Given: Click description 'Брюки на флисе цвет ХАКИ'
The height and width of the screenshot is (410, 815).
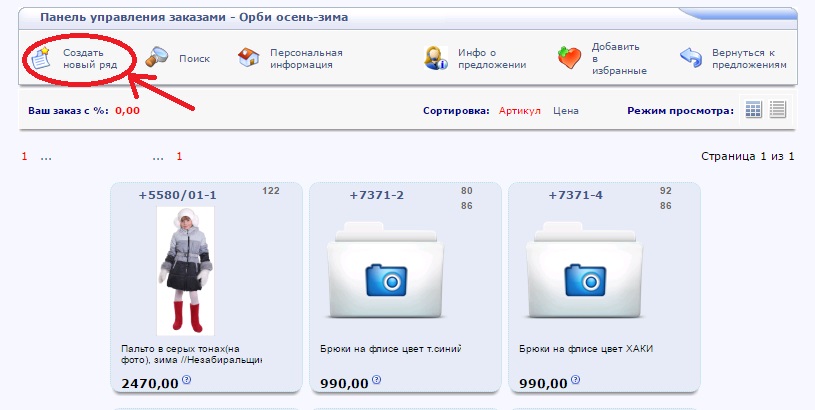Looking at the screenshot, I should tap(586, 349).
